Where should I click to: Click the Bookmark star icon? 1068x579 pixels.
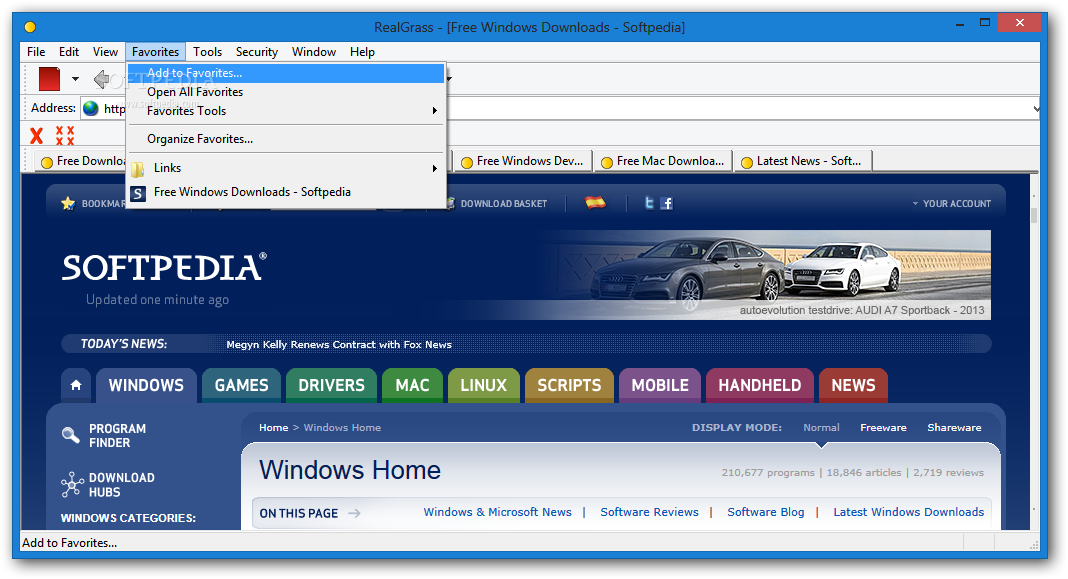pyautogui.click(x=68, y=203)
